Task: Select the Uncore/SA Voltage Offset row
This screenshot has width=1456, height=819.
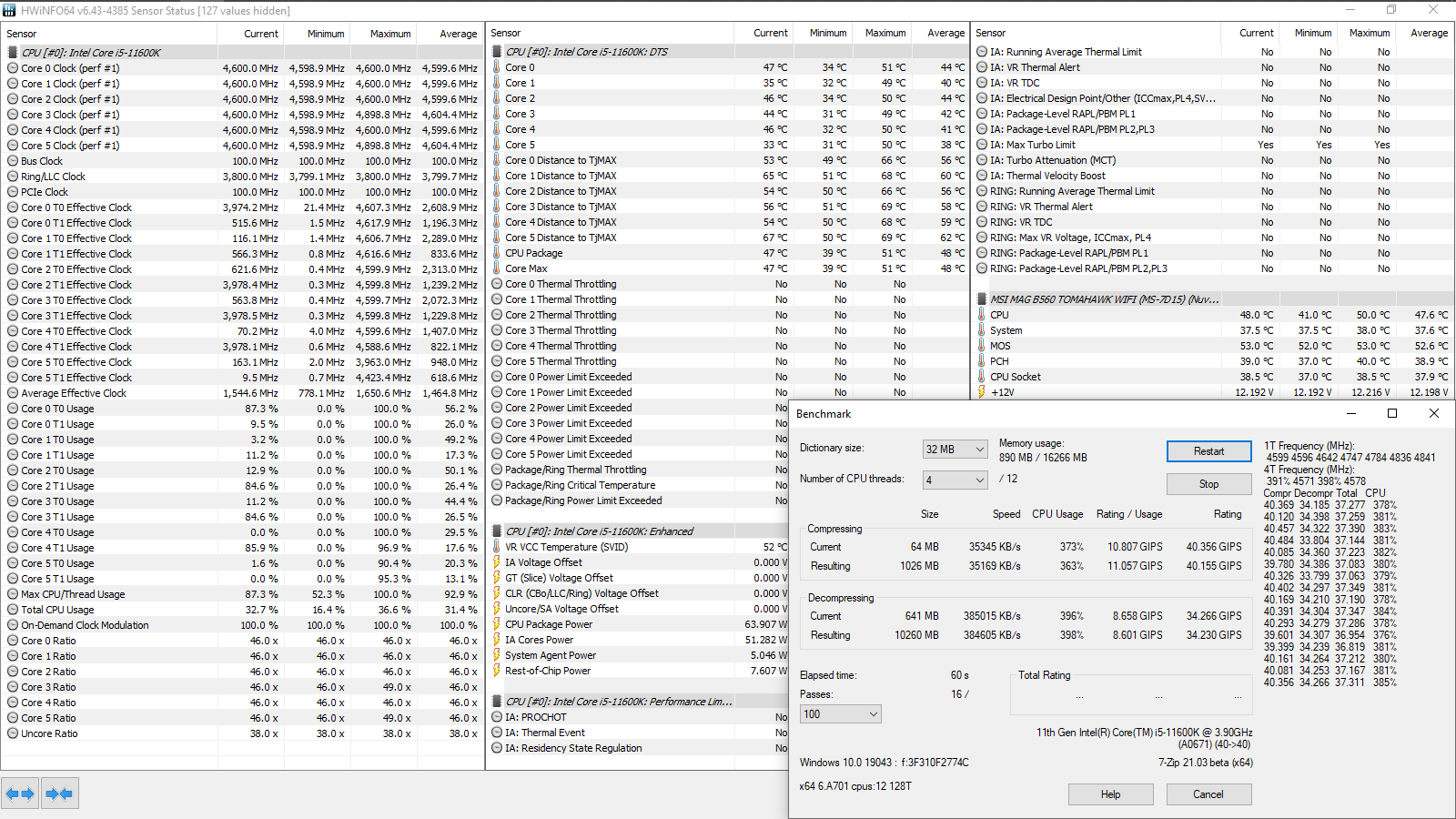Action: [637, 609]
